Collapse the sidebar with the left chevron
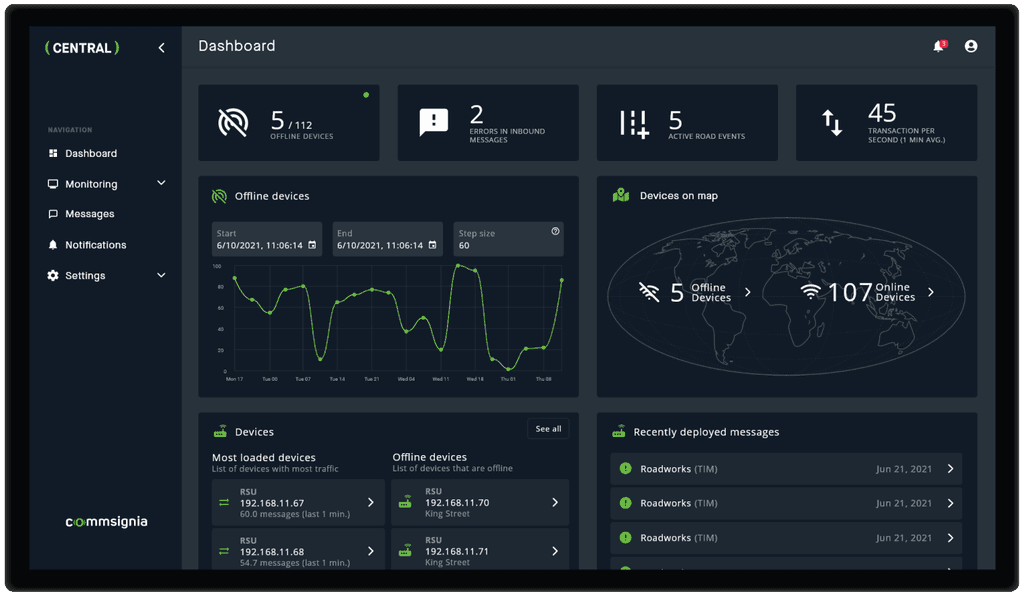Image resolution: width=1024 pixels, height=596 pixels. pyautogui.click(x=162, y=48)
